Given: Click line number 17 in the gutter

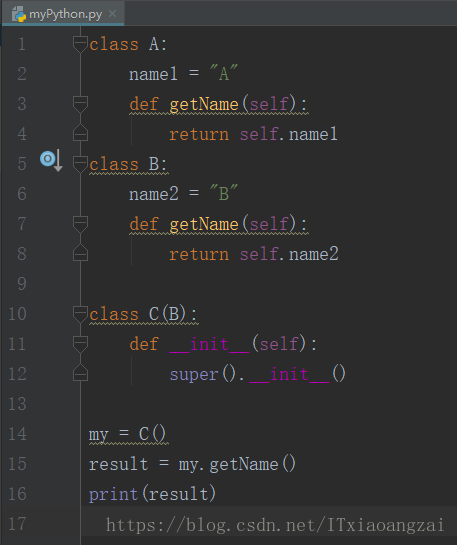Looking at the screenshot, I should pyautogui.click(x=17, y=524).
